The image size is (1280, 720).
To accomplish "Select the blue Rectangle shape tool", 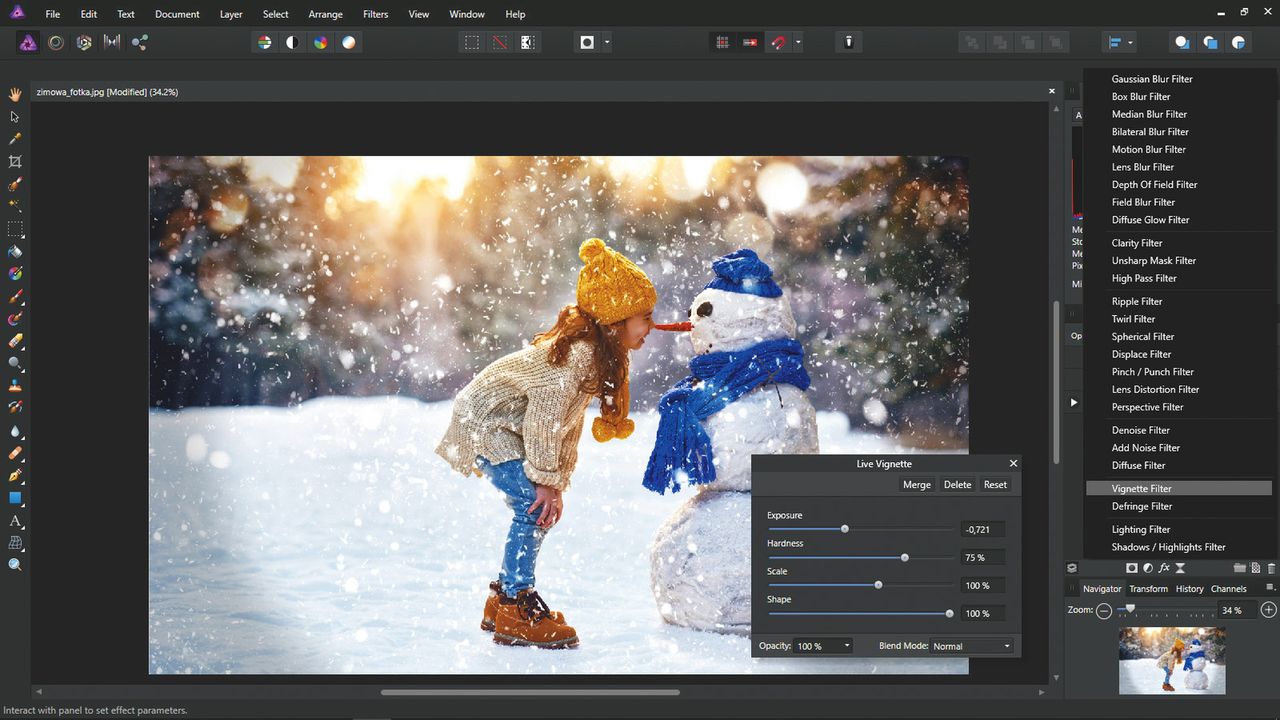I will pos(15,498).
